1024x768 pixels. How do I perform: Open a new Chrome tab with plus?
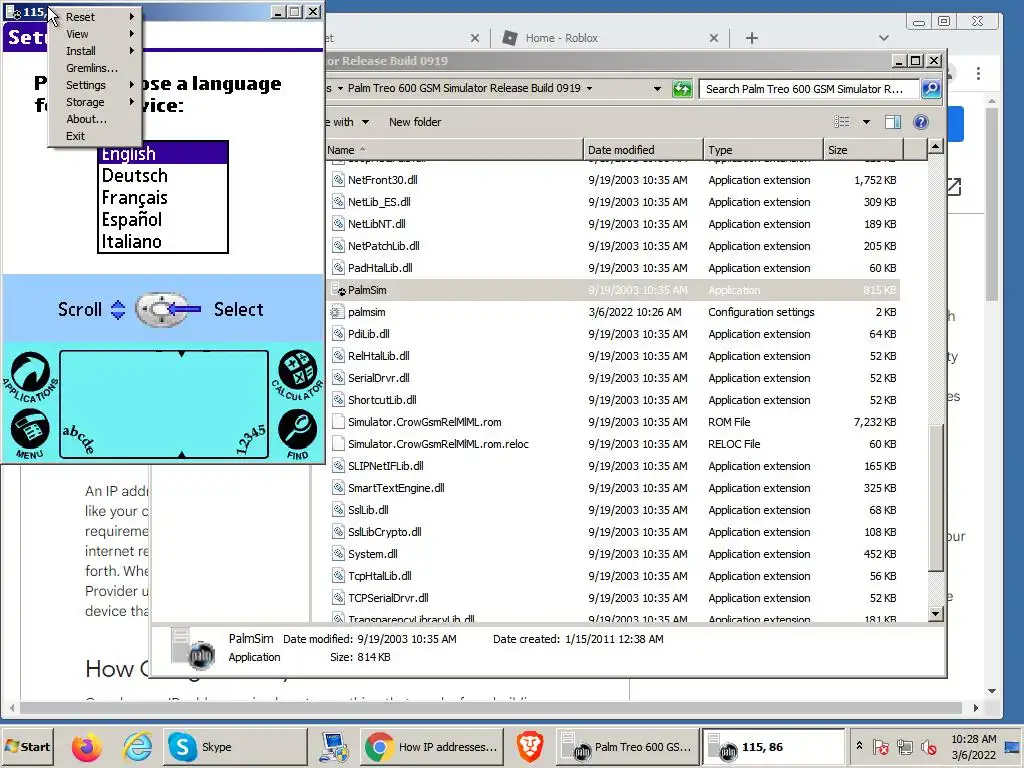pyautogui.click(x=752, y=38)
